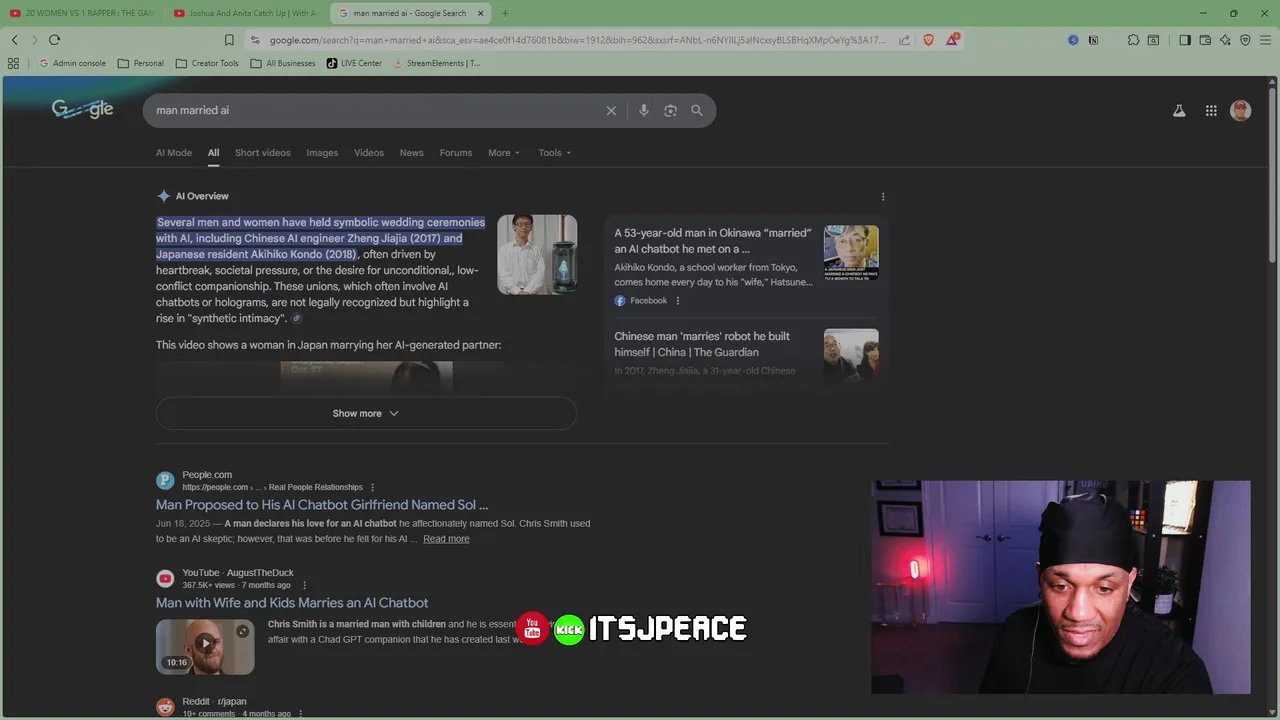
Task: Switch to the 20 WOMEN VS 1 RAPPER tab
Action: click(x=82, y=13)
